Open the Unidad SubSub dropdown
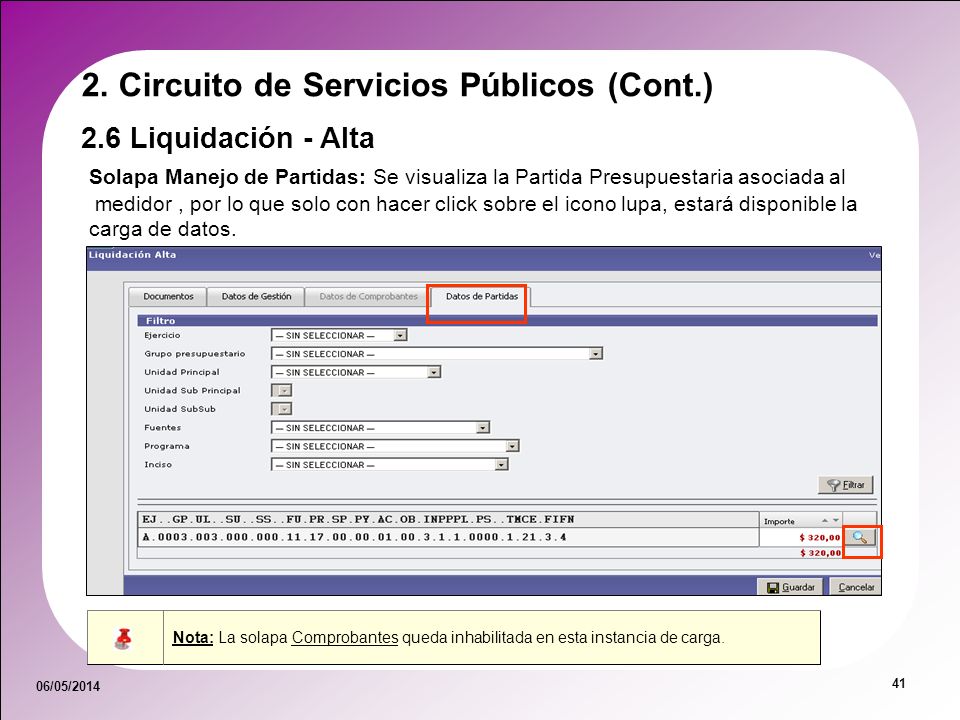The width and height of the screenshot is (960, 720). tap(282, 409)
